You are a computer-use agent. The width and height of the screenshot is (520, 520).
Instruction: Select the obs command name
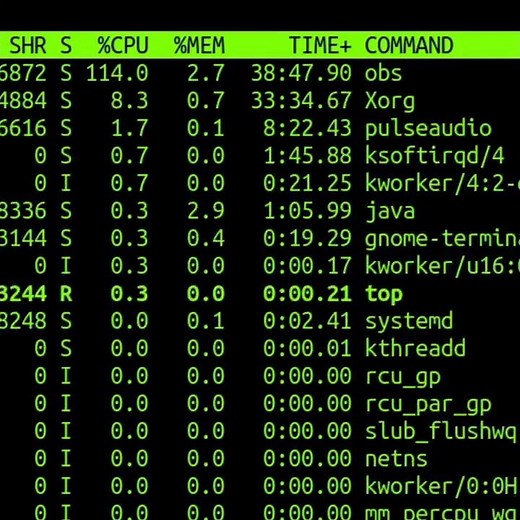coord(383,73)
